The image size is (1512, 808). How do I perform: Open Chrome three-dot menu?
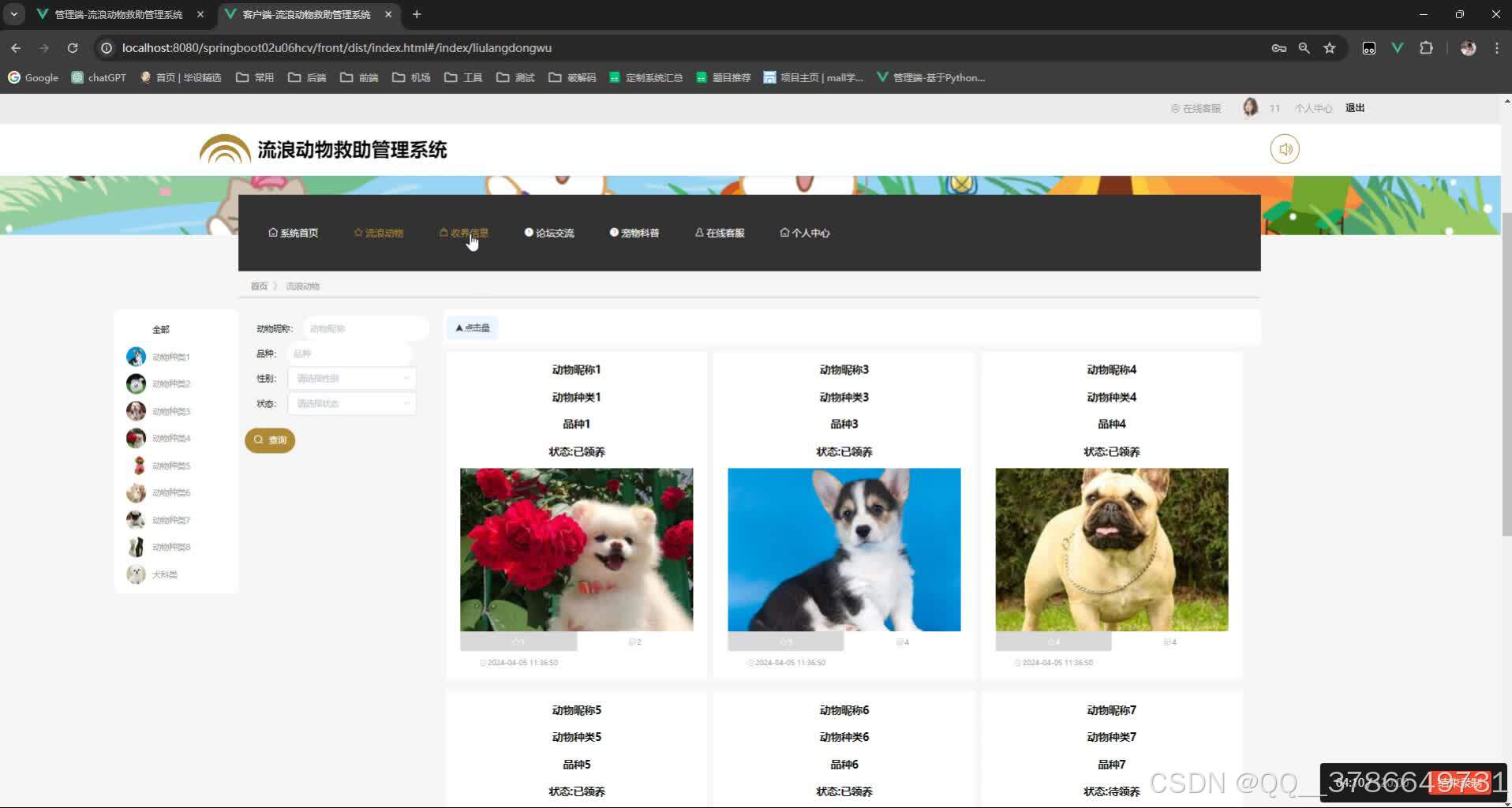[x=1496, y=48]
